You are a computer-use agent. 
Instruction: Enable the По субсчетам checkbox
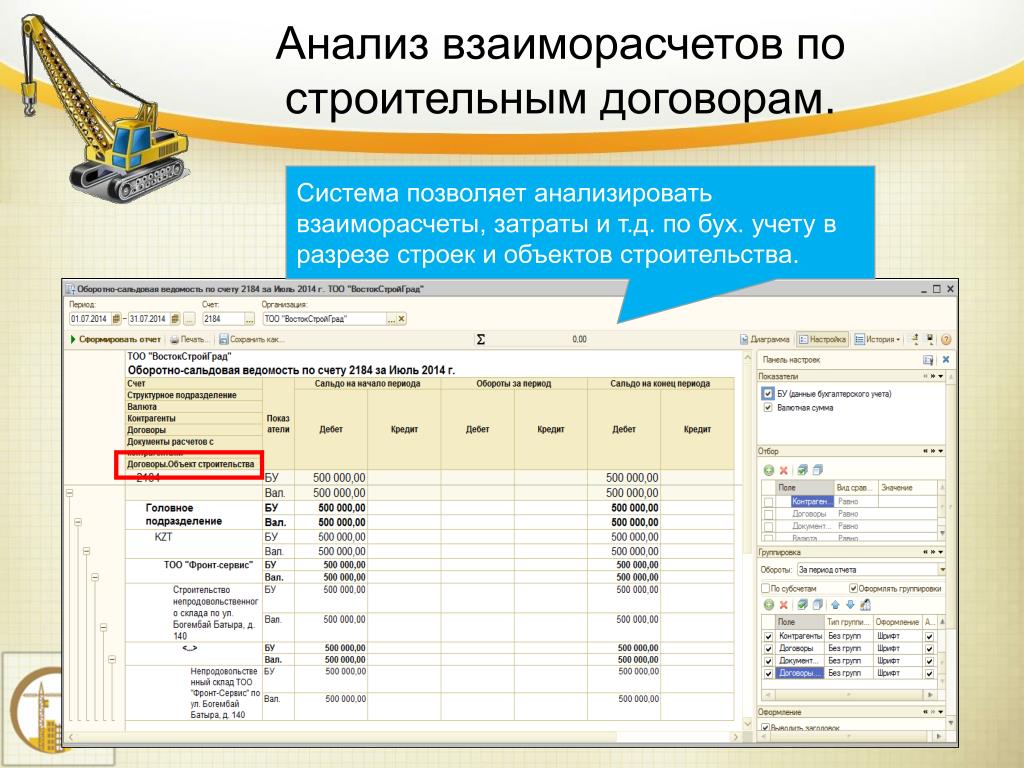pyautogui.click(x=765, y=588)
